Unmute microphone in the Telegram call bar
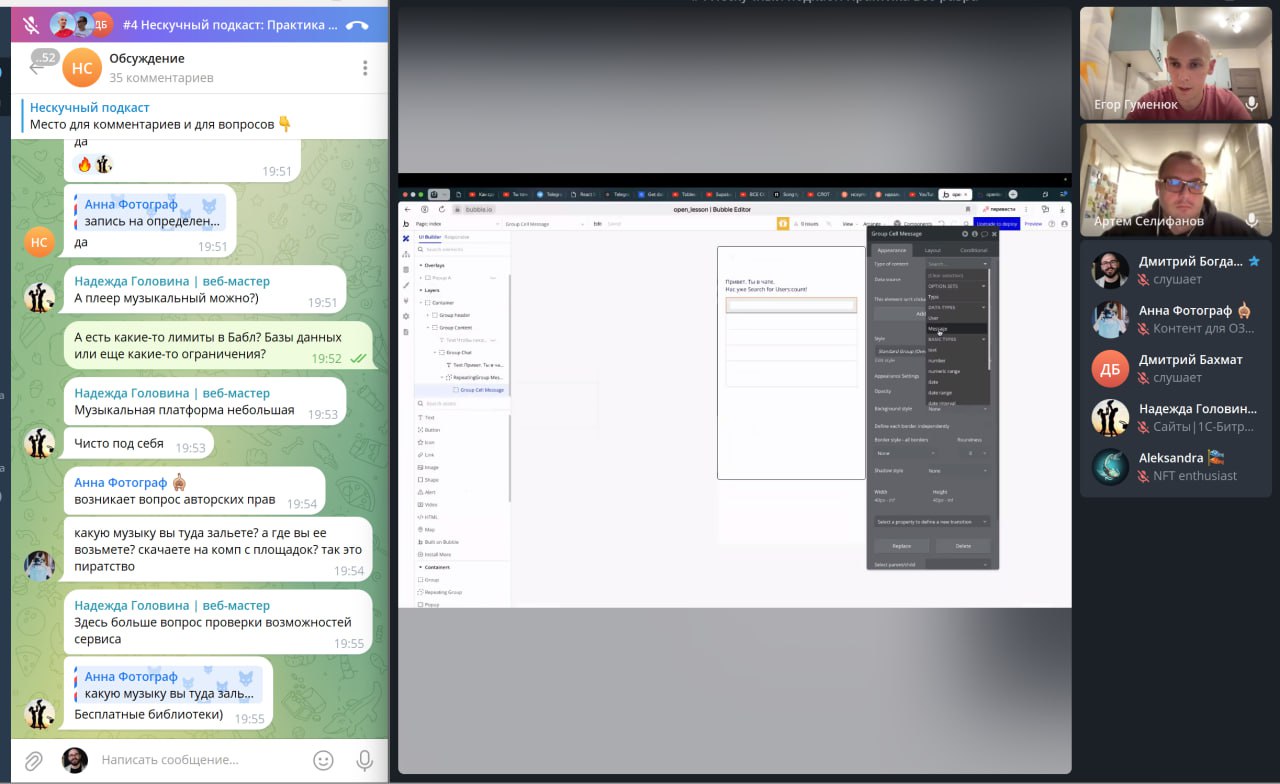1280x784 pixels. pos(31,25)
